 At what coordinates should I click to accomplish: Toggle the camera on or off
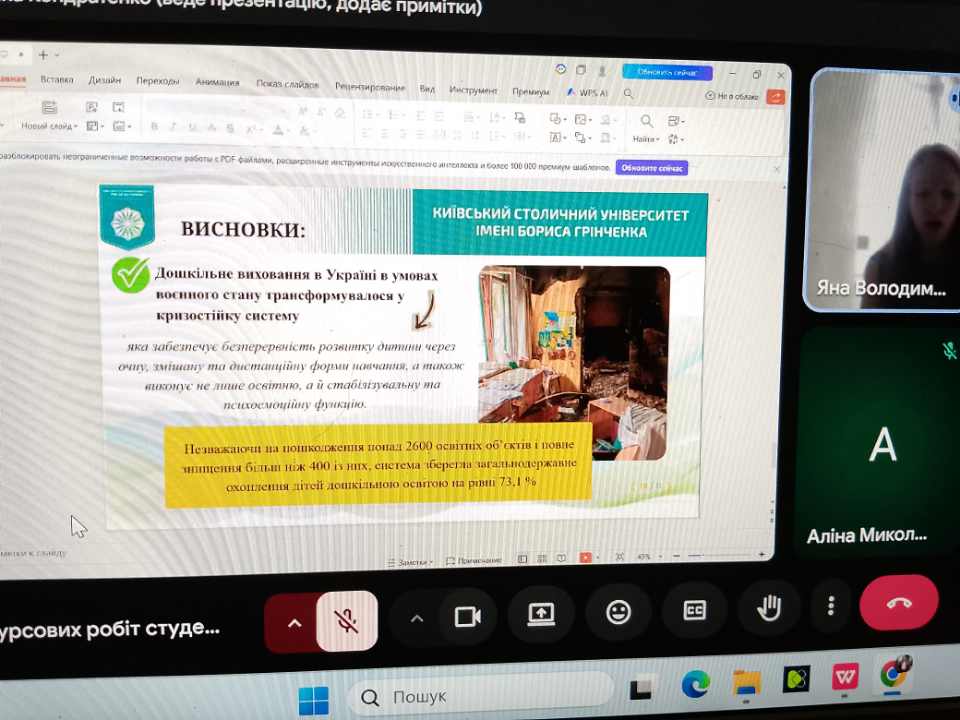[x=467, y=617]
